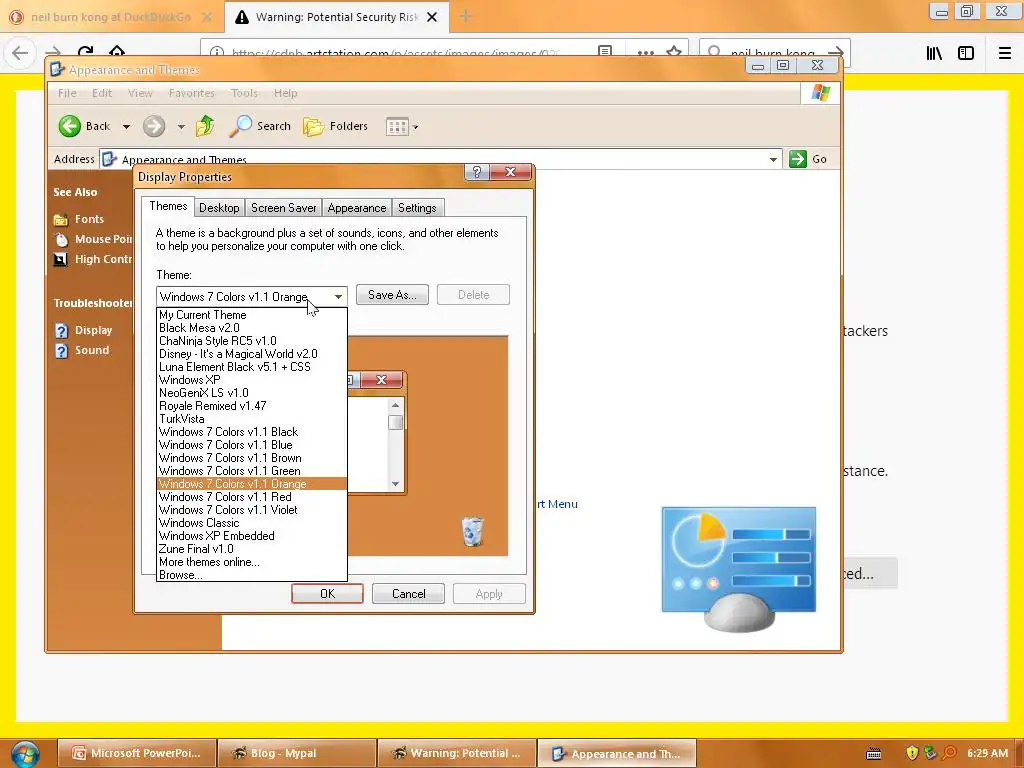
Task: Click the Forward arrow icon in Explorer toolbar
Action: pyautogui.click(x=154, y=126)
